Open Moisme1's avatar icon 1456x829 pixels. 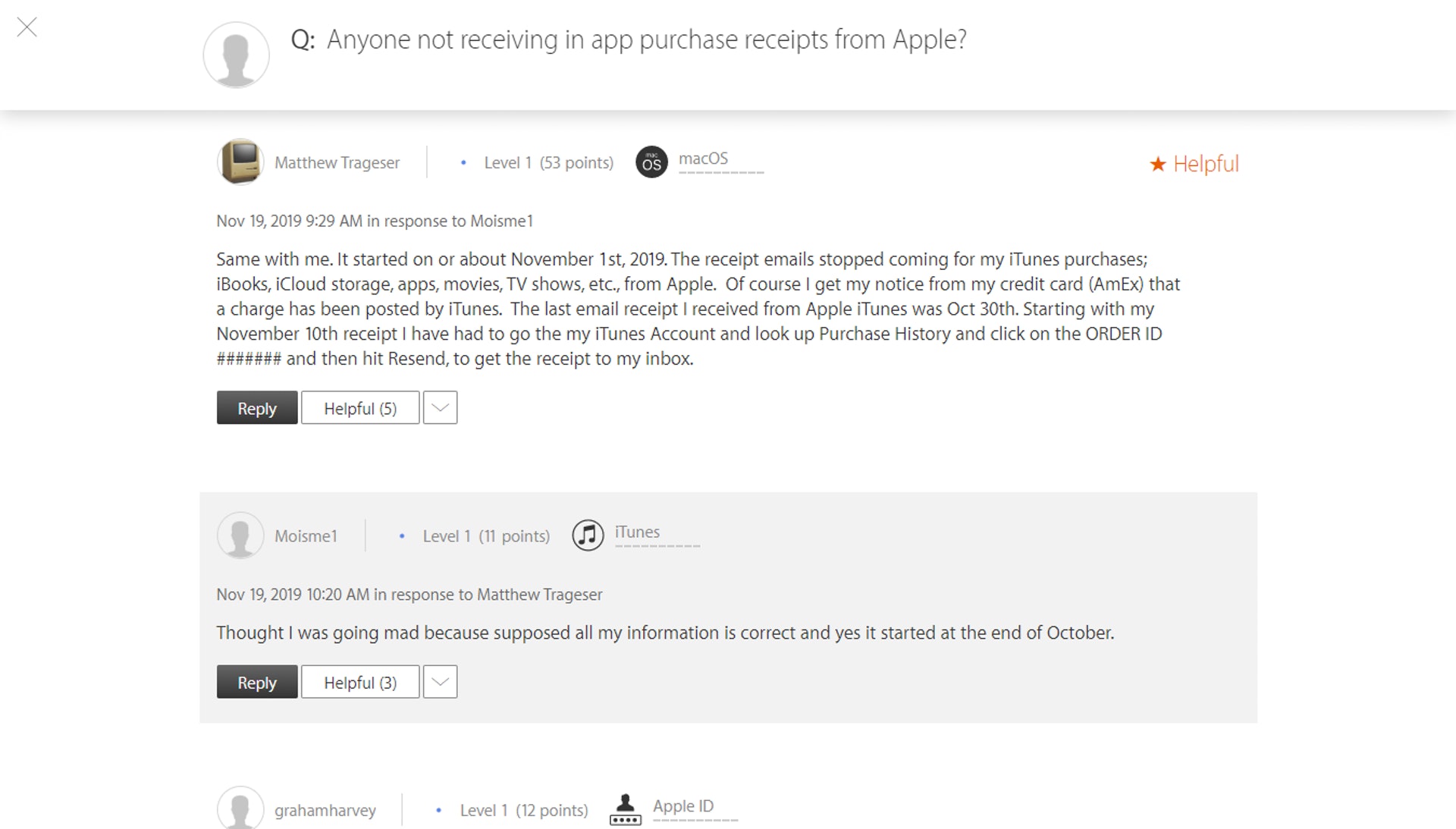240,535
